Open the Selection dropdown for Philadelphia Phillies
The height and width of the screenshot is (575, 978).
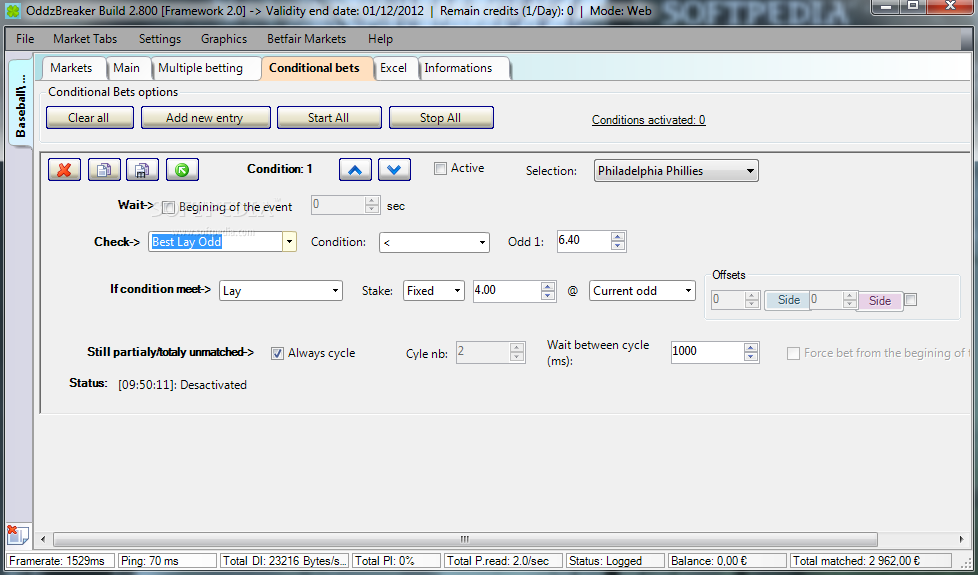click(676, 171)
